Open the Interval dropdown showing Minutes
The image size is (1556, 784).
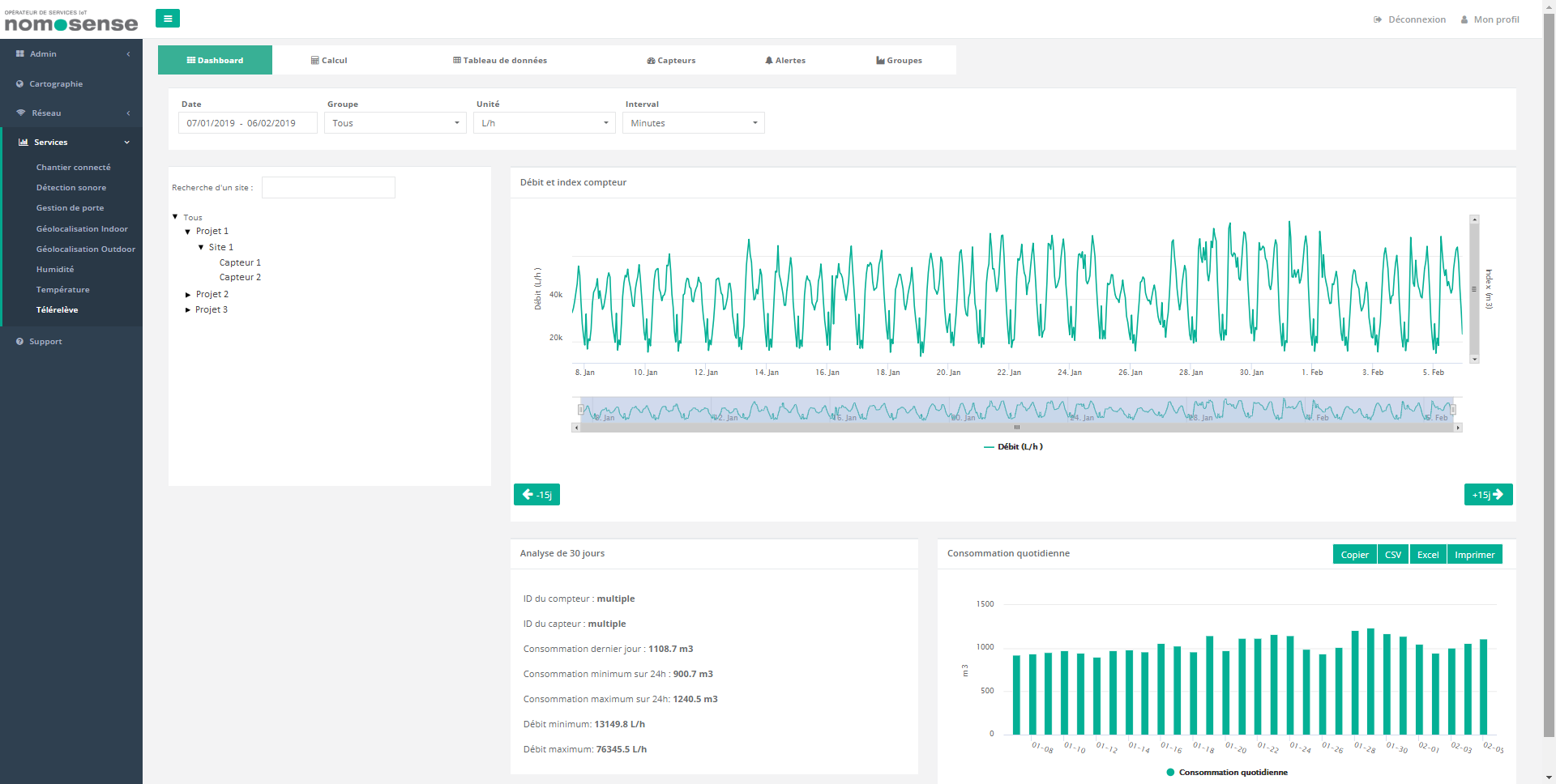[x=693, y=123]
